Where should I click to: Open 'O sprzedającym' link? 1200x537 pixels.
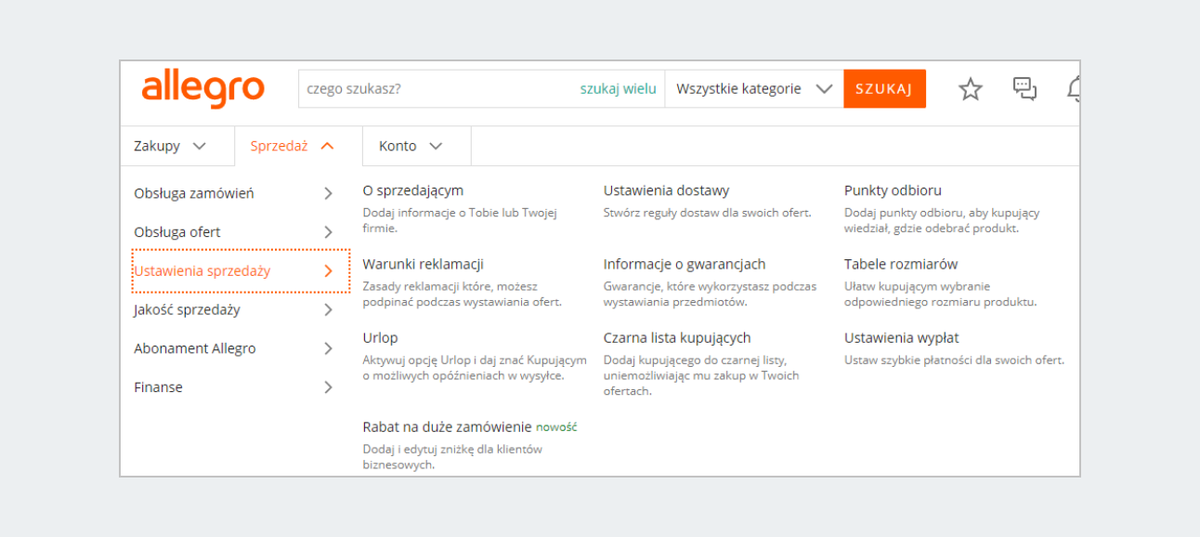point(413,190)
